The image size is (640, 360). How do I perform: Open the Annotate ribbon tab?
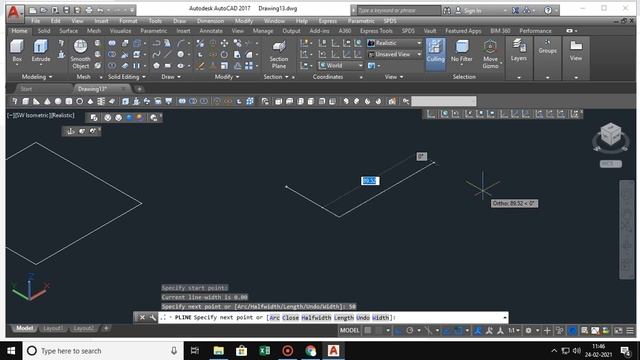pyautogui.click(x=211, y=31)
